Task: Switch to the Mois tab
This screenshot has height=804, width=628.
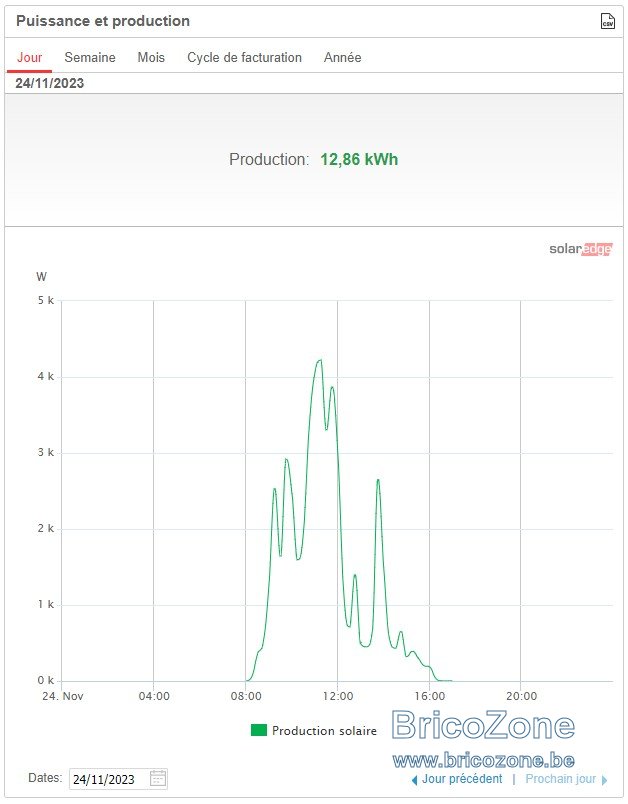Action: point(151,57)
